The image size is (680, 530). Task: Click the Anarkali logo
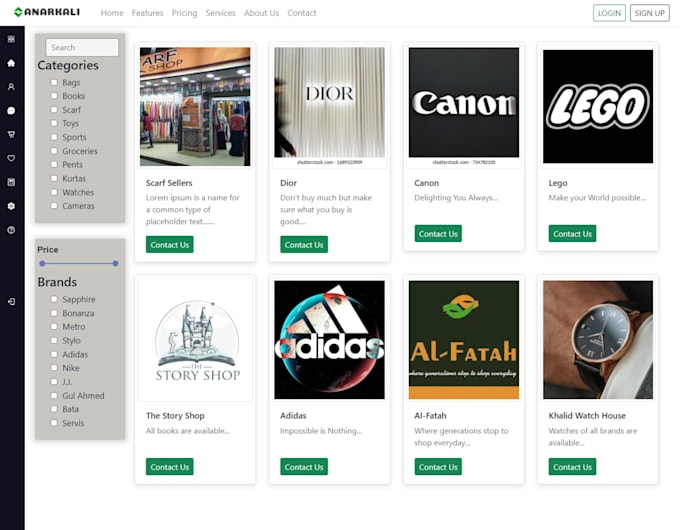(x=47, y=12)
